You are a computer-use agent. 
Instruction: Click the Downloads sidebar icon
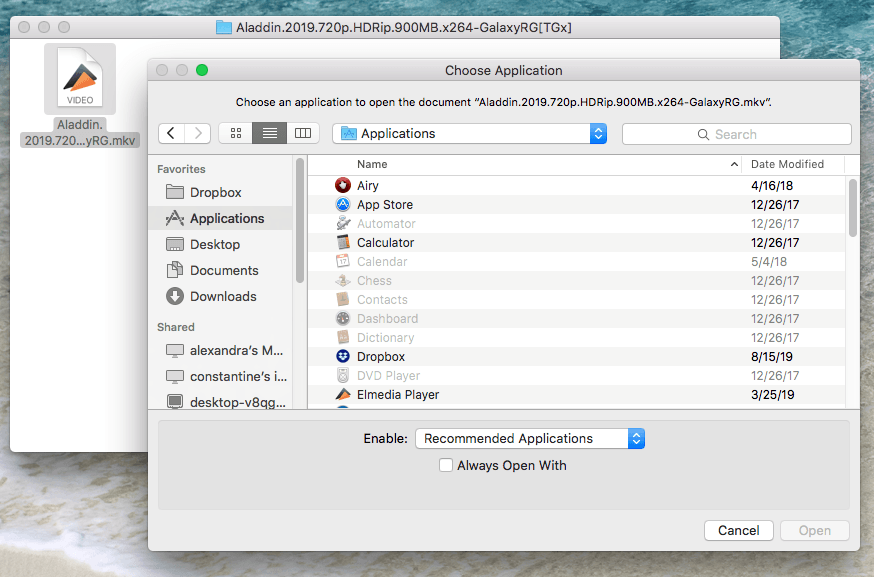pyautogui.click(x=175, y=296)
